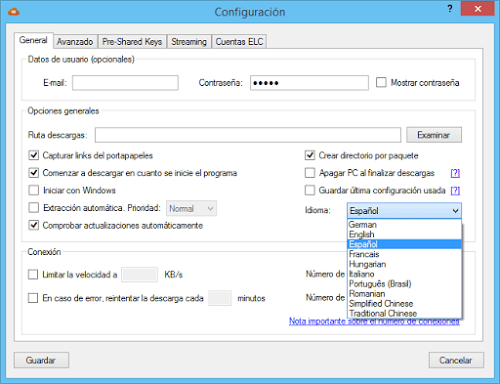Uncheck Crear directorio por paquete

tap(310, 155)
